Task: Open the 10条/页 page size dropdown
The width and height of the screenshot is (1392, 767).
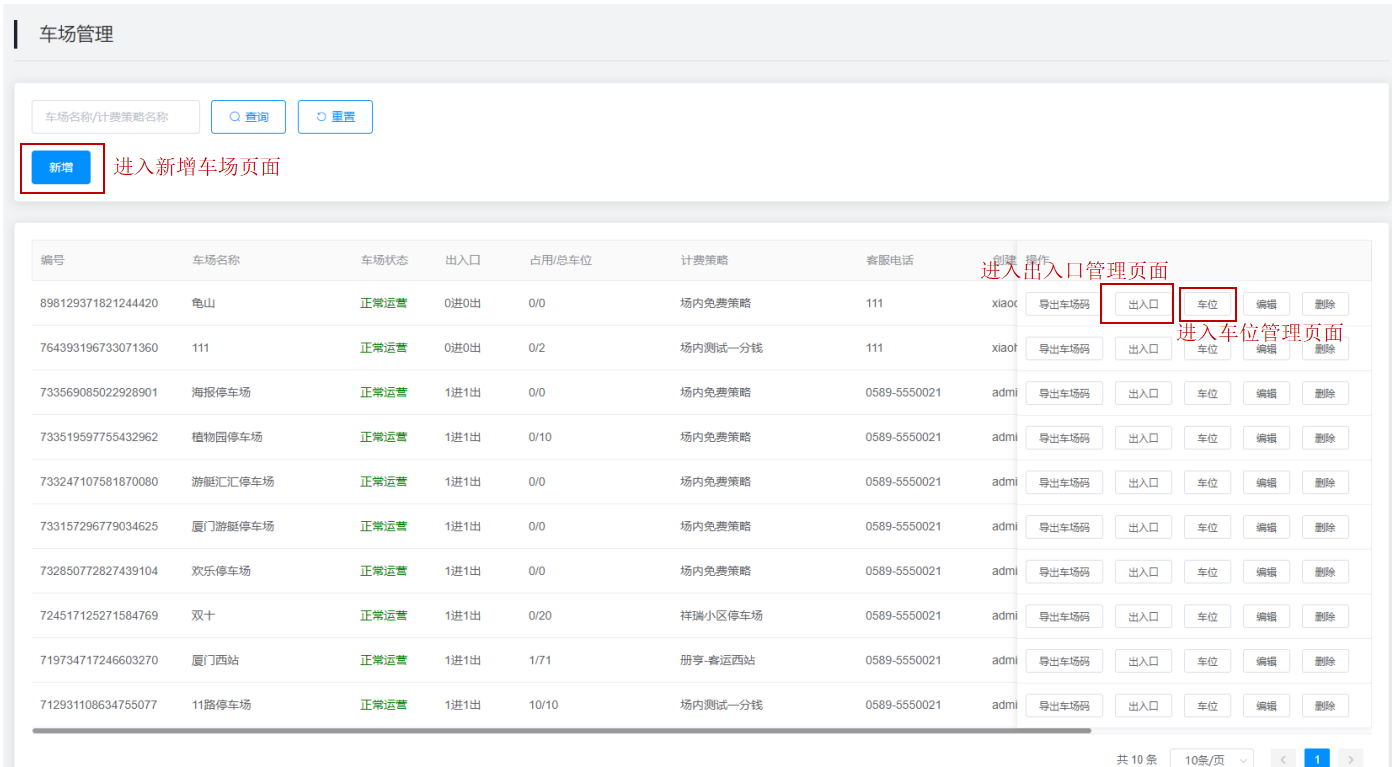Action: (1211, 759)
